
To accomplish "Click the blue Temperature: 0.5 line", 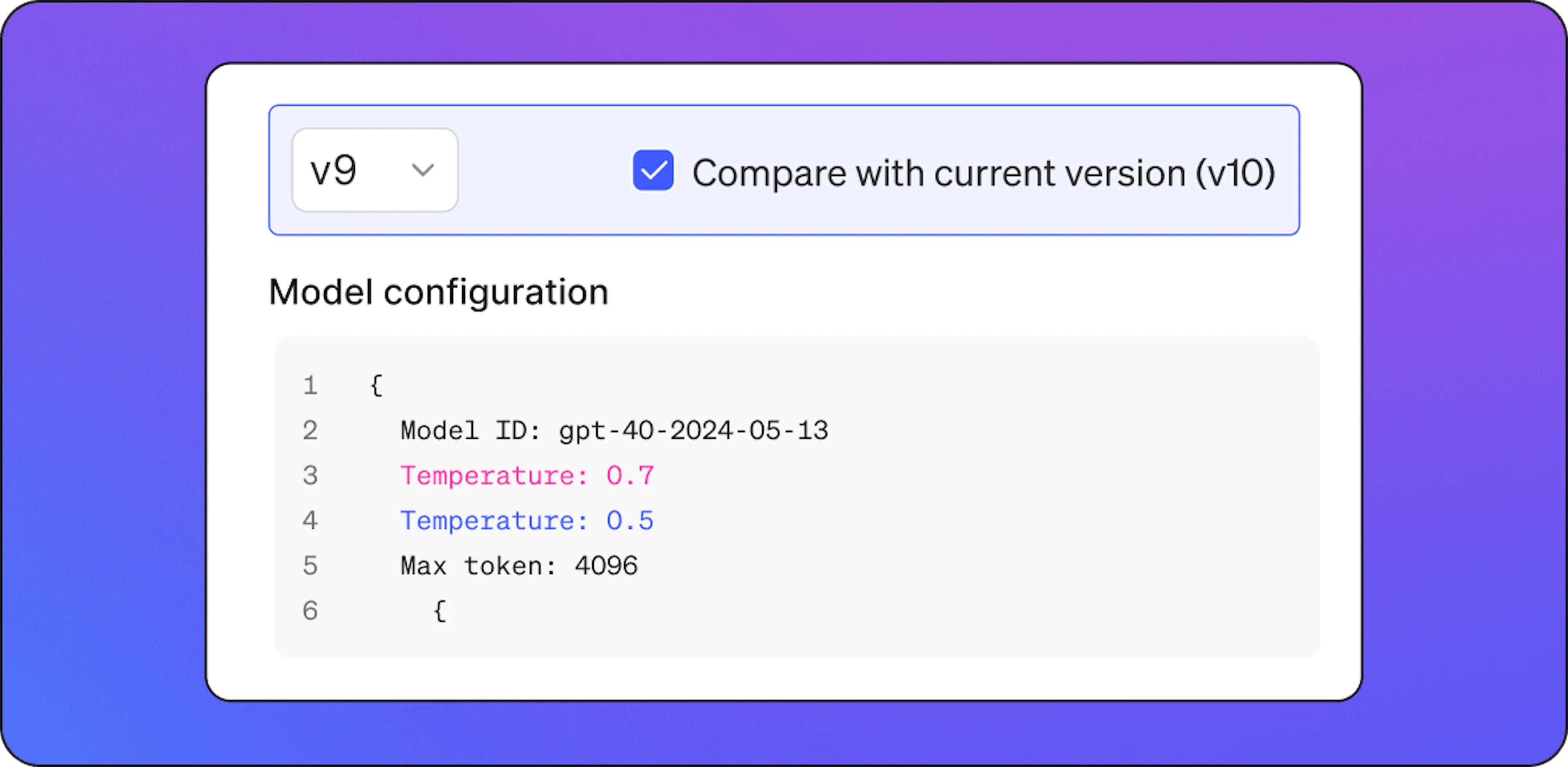I will pyautogui.click(x=527, y=520).
